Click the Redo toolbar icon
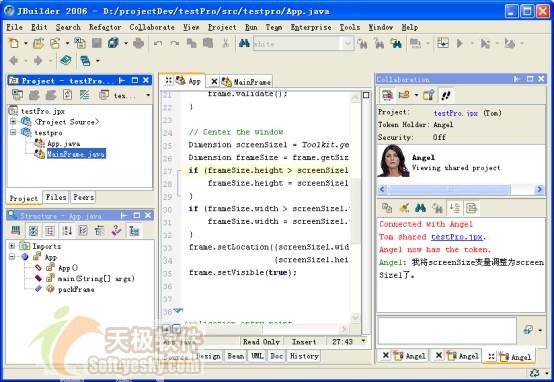 point(175,43)
